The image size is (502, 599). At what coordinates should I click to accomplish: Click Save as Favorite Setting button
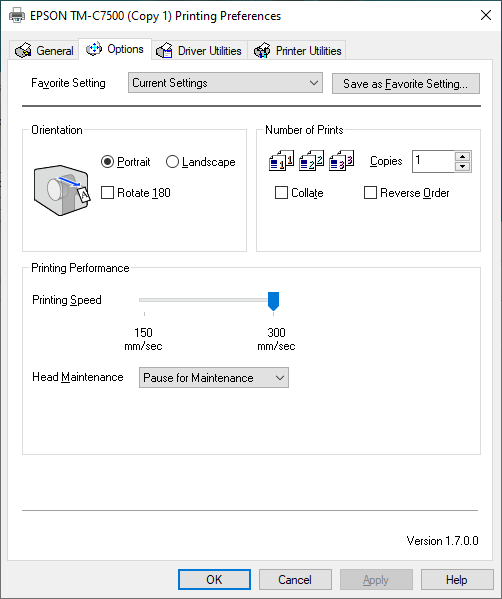(x=406, y=84)
